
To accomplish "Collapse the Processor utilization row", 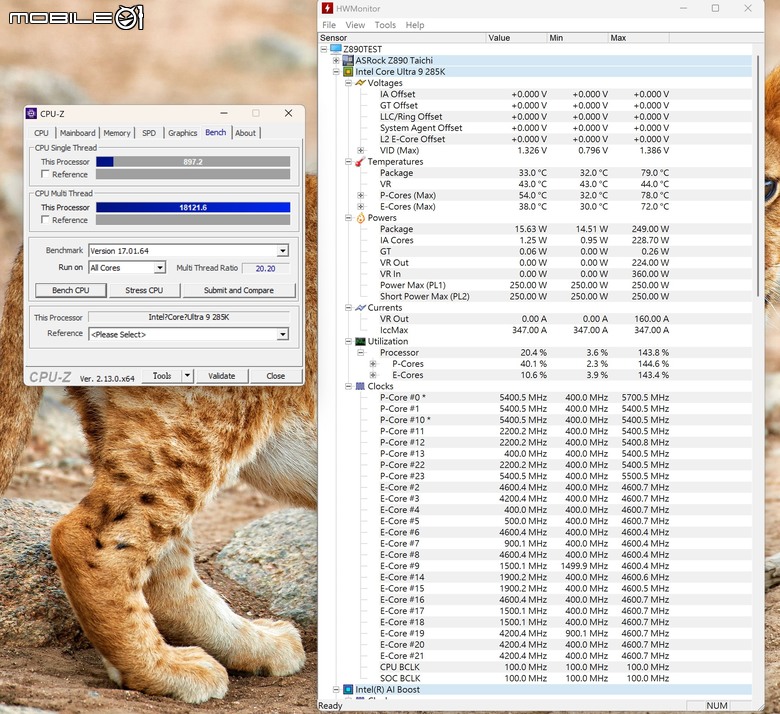I will point(361,353).
